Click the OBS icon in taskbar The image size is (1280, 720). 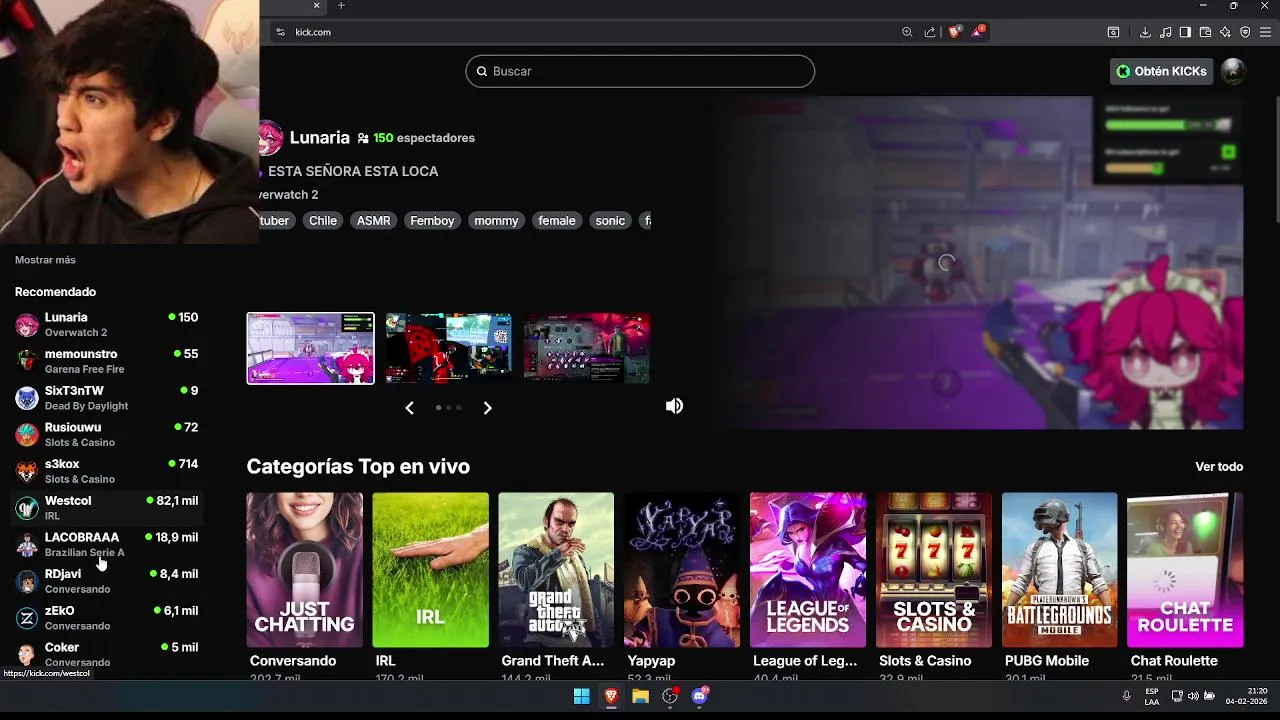[x=670, y=696]
